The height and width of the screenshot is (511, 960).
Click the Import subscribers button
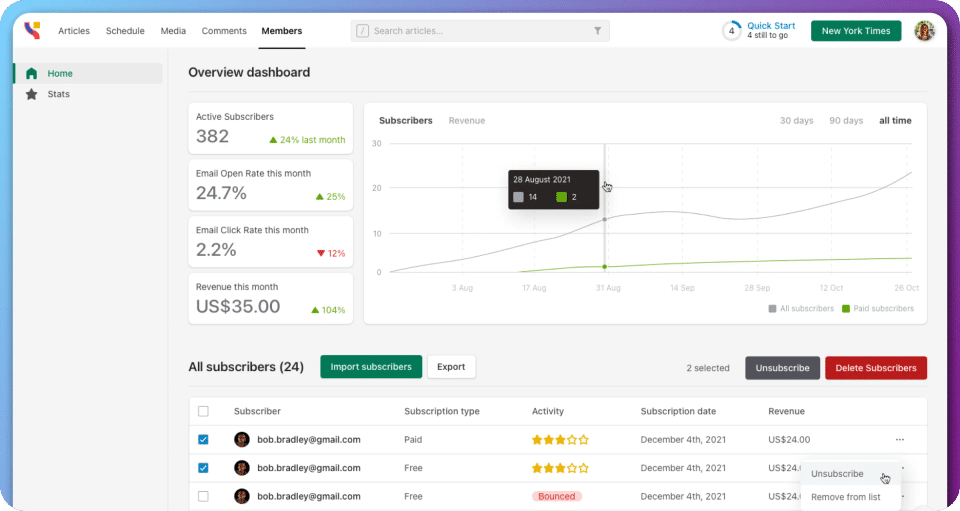tap(371, 367)
